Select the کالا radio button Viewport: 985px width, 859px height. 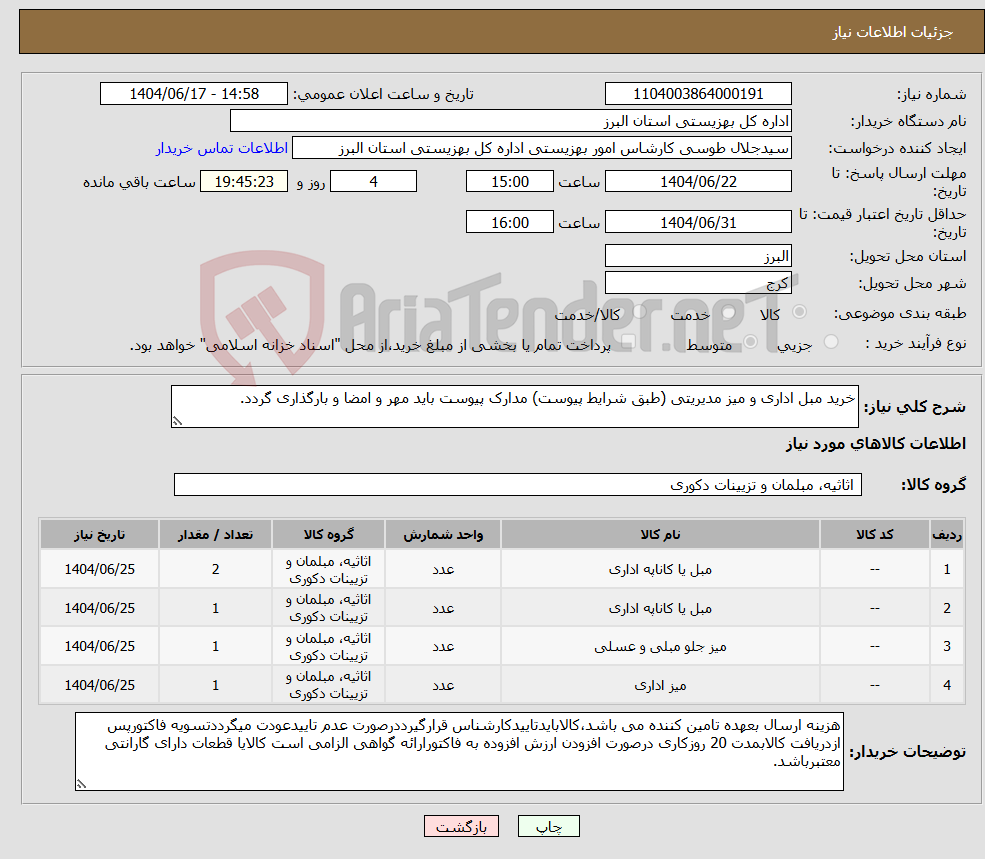coord(799,312)
